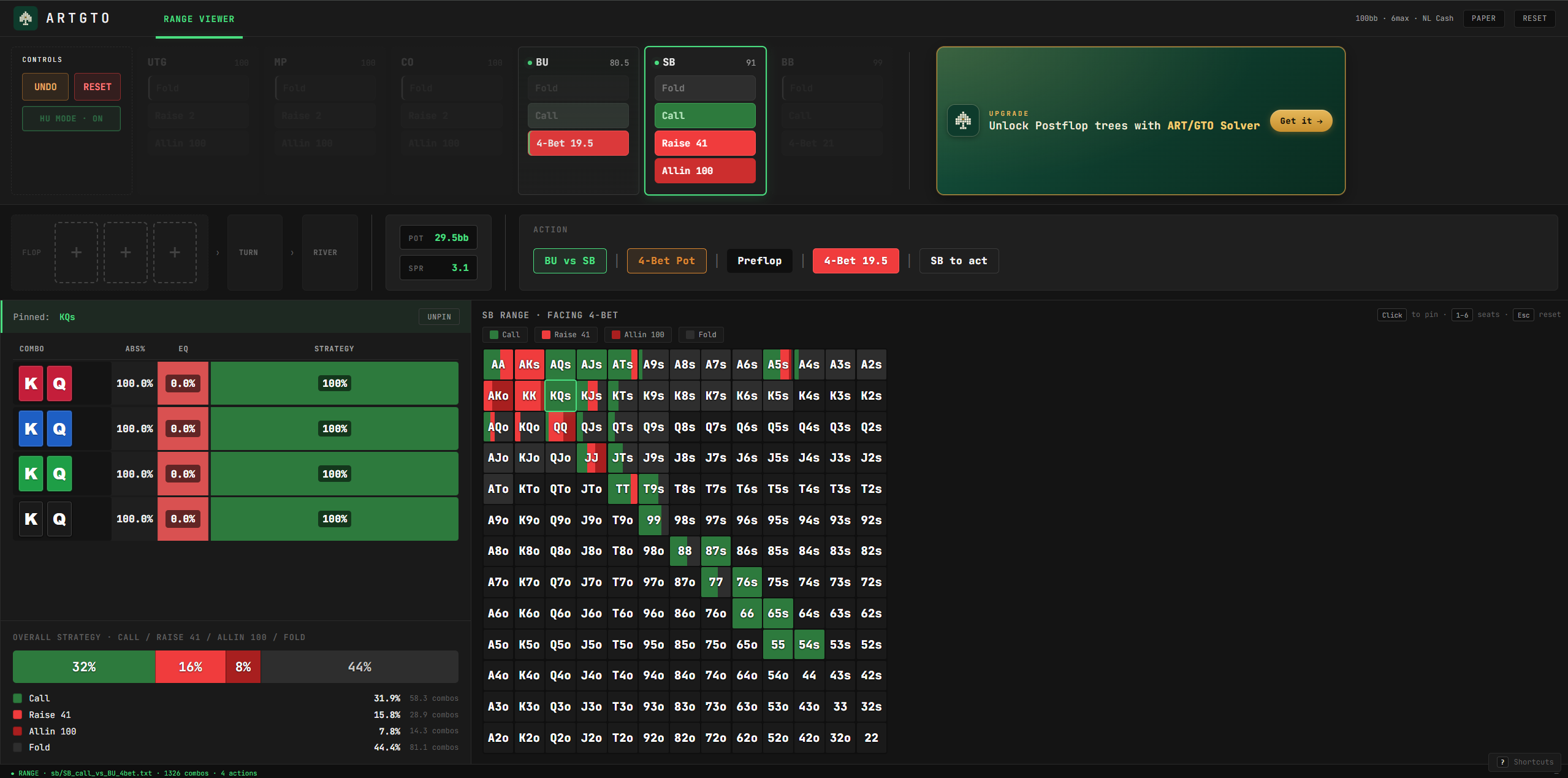1568x778 pixels.
Task: Unpin the KQs hand
Action: (x=439, y=317)
